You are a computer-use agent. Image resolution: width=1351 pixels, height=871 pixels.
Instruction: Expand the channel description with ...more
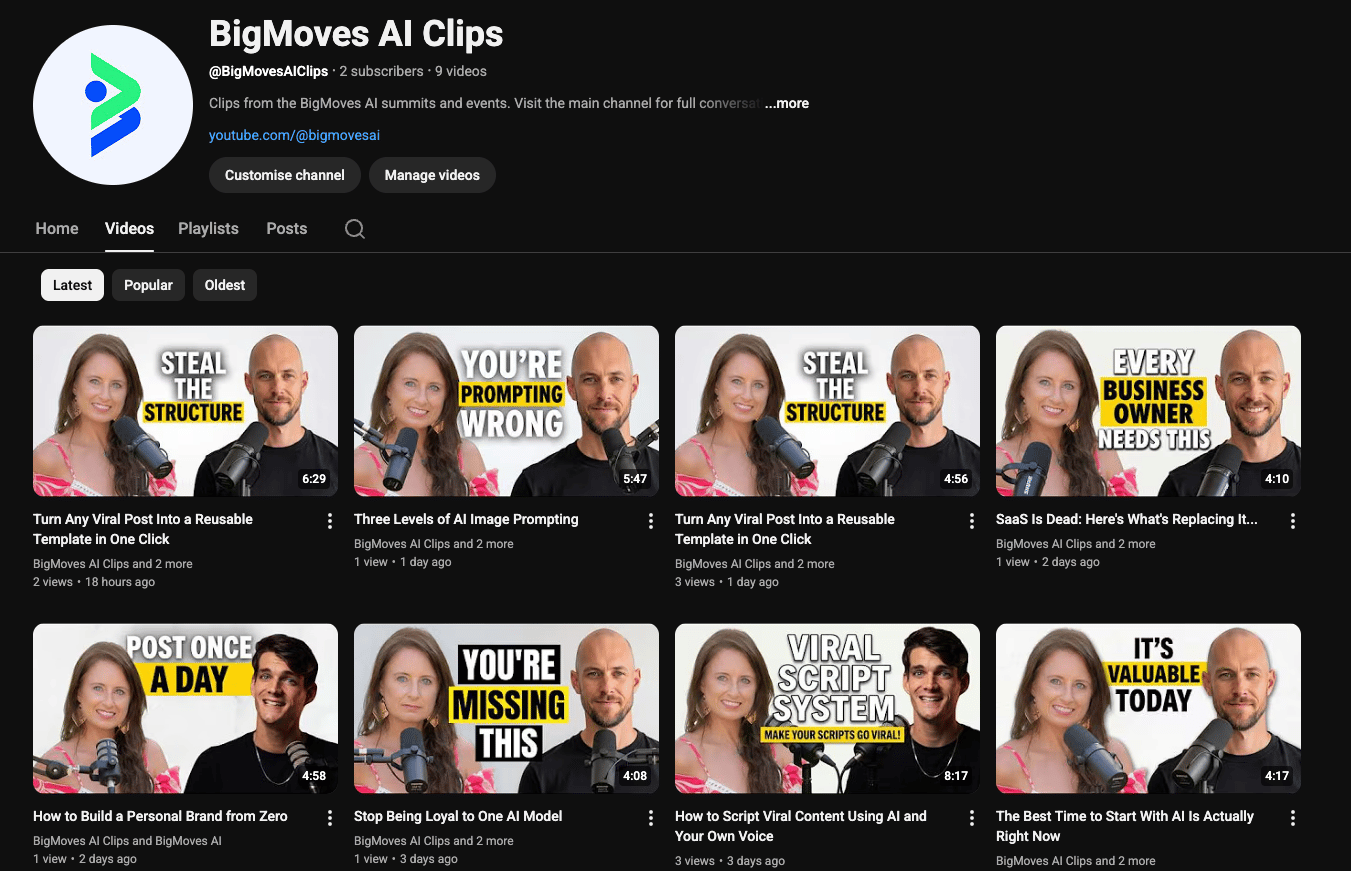(787, 103)
